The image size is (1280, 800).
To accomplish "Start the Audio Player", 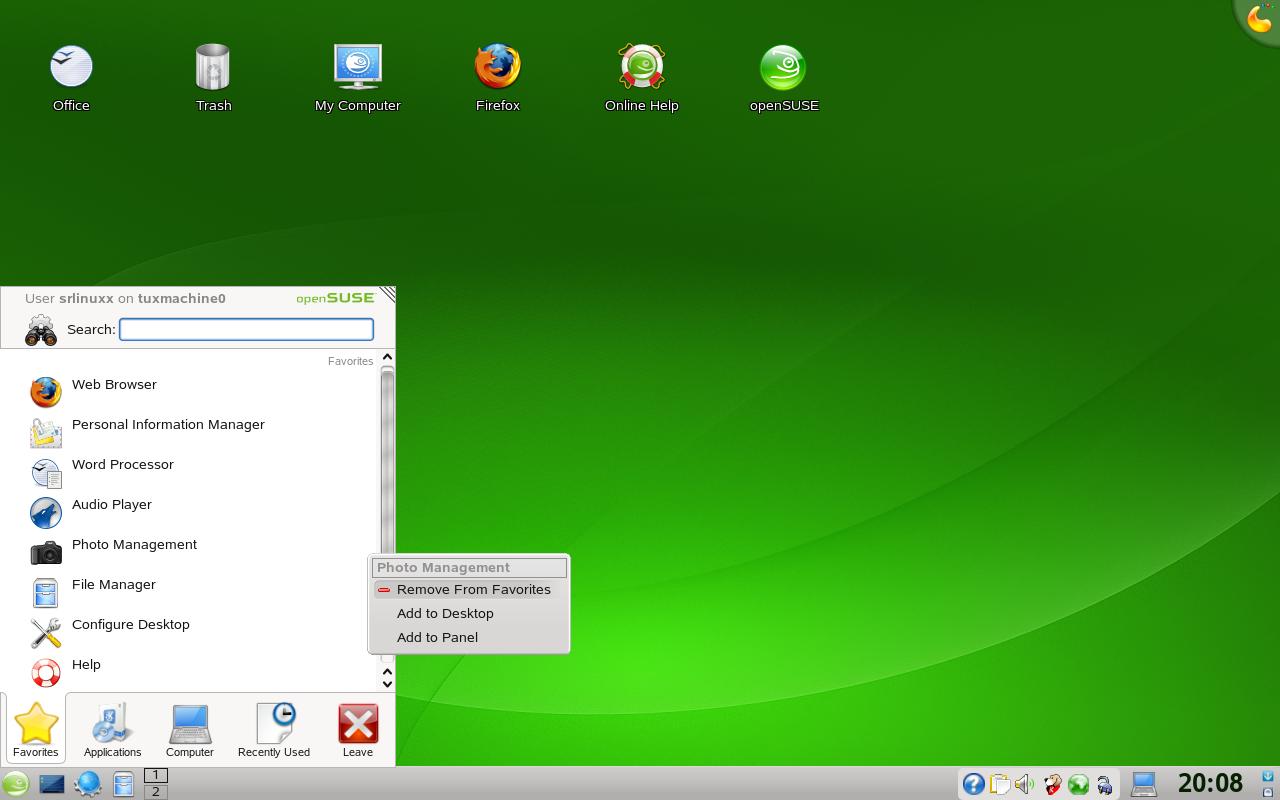I will 111,504.
